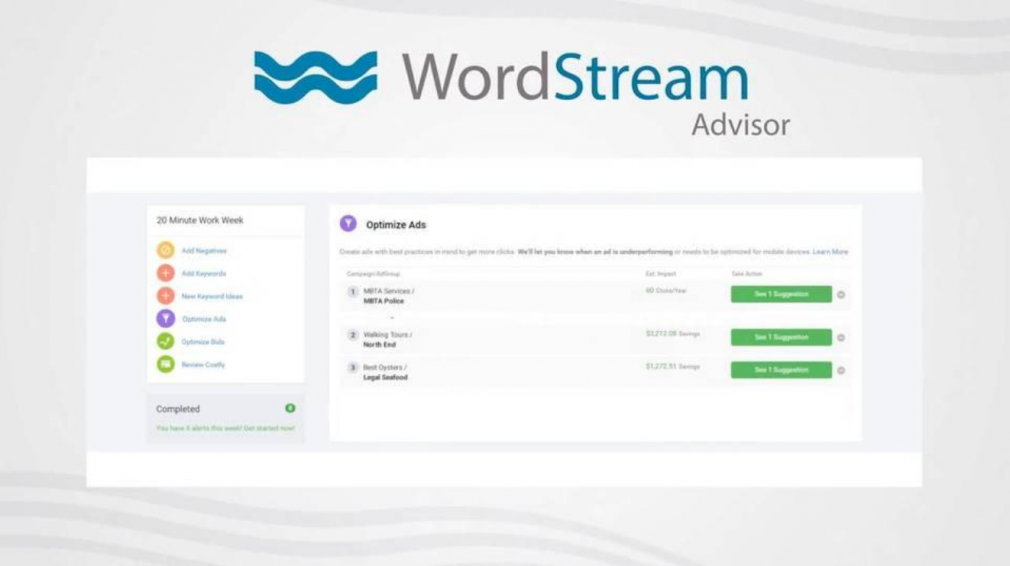Click the purple funnel icon in the sidebar
Screen dimensions: 1010x566
(x=166, y=318)
